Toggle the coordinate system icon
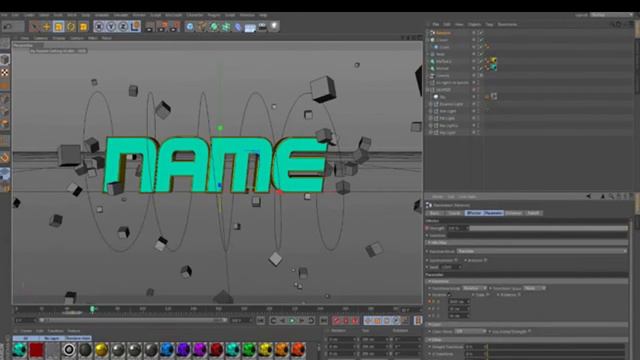 tap(135, 27)
